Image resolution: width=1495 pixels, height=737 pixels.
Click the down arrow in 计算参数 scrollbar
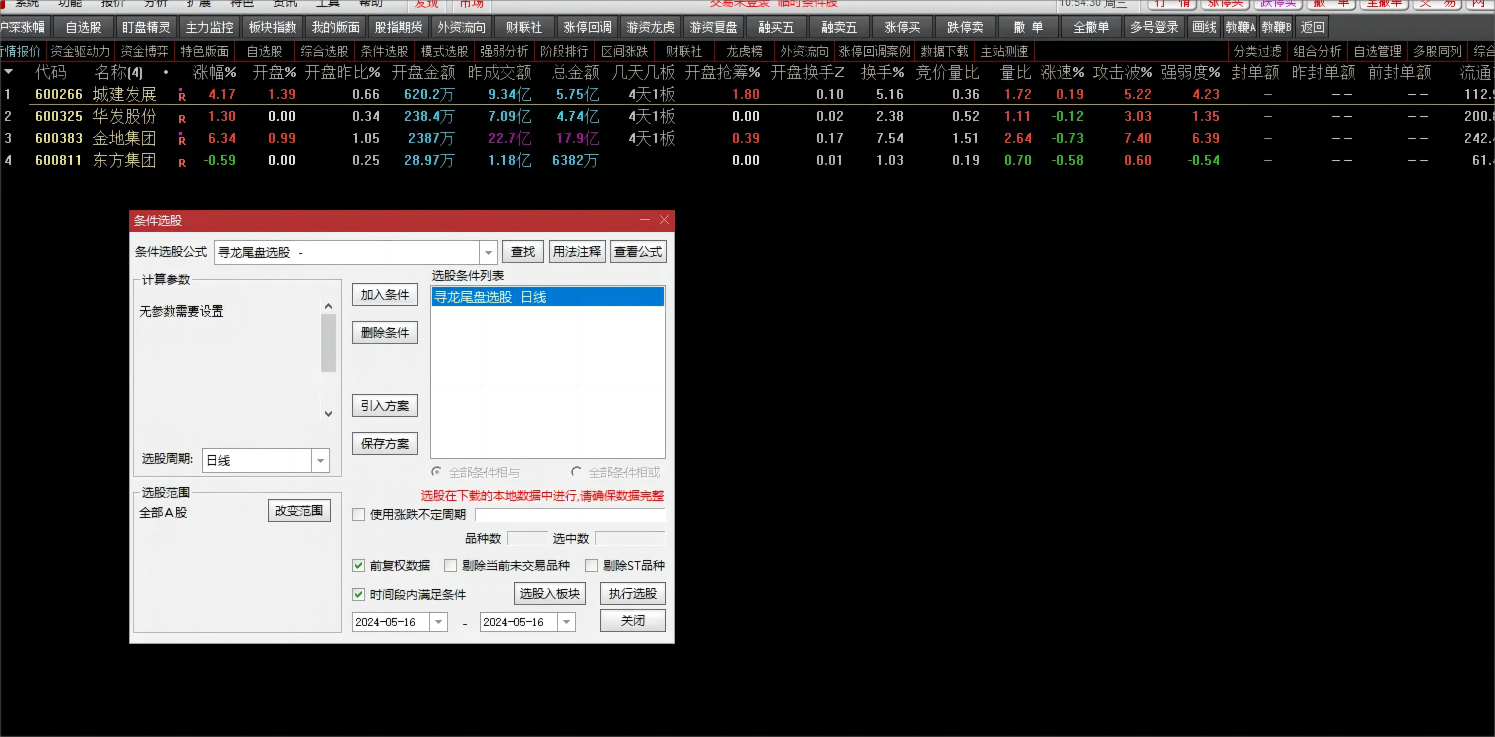[x=328, y=414]
